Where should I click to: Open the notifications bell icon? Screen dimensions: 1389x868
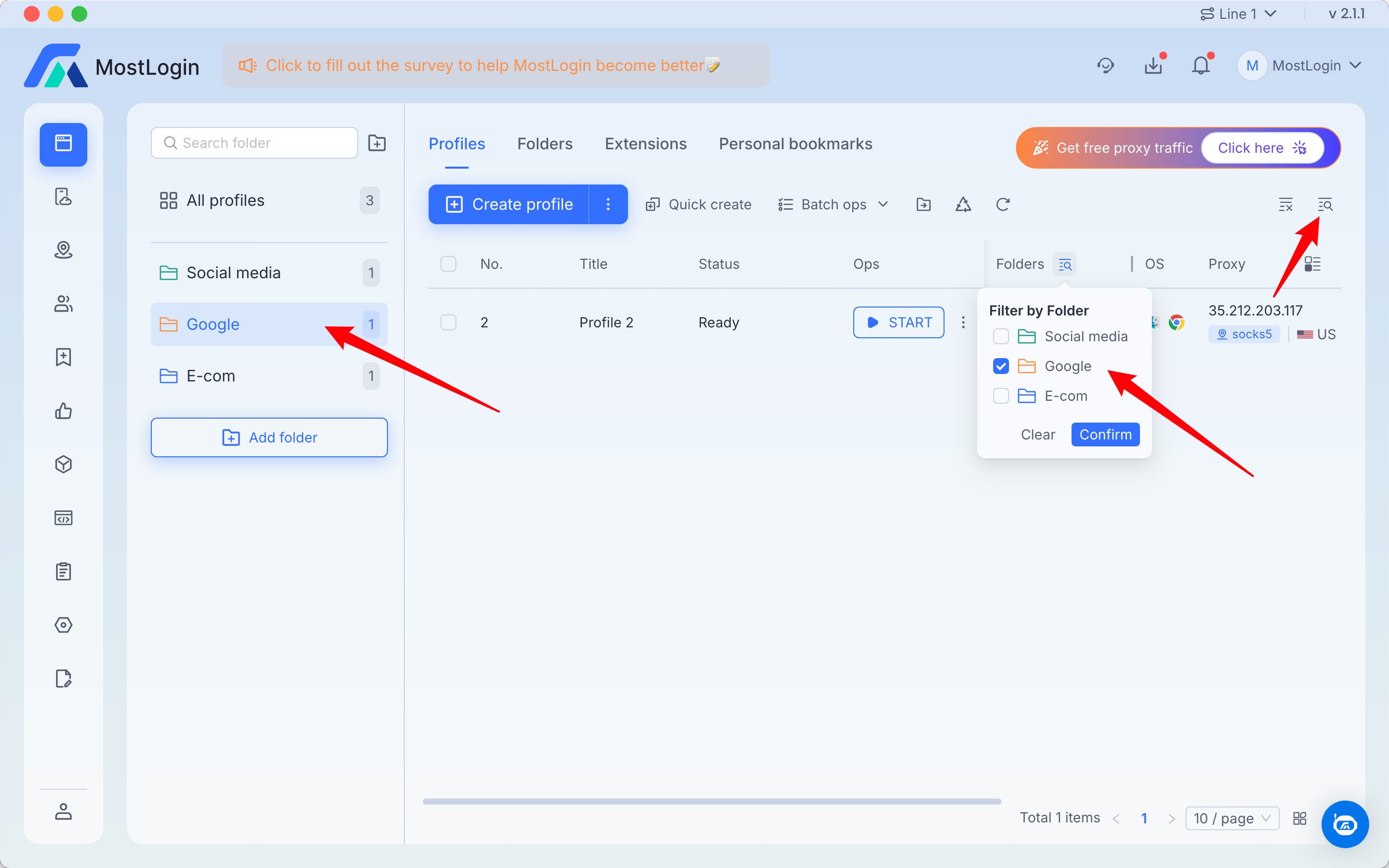[1201, 65]
